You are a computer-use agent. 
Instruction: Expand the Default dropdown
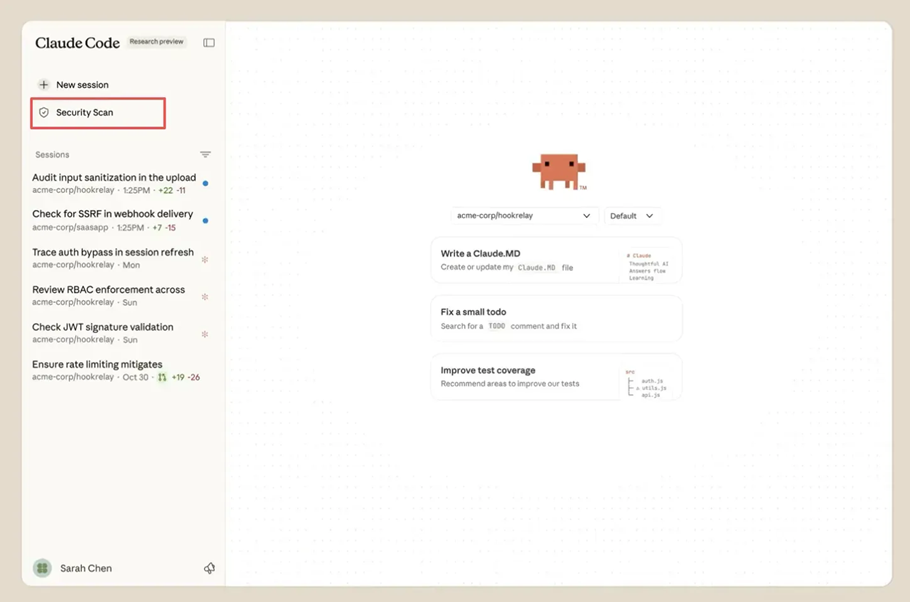[x=631, y=216]
